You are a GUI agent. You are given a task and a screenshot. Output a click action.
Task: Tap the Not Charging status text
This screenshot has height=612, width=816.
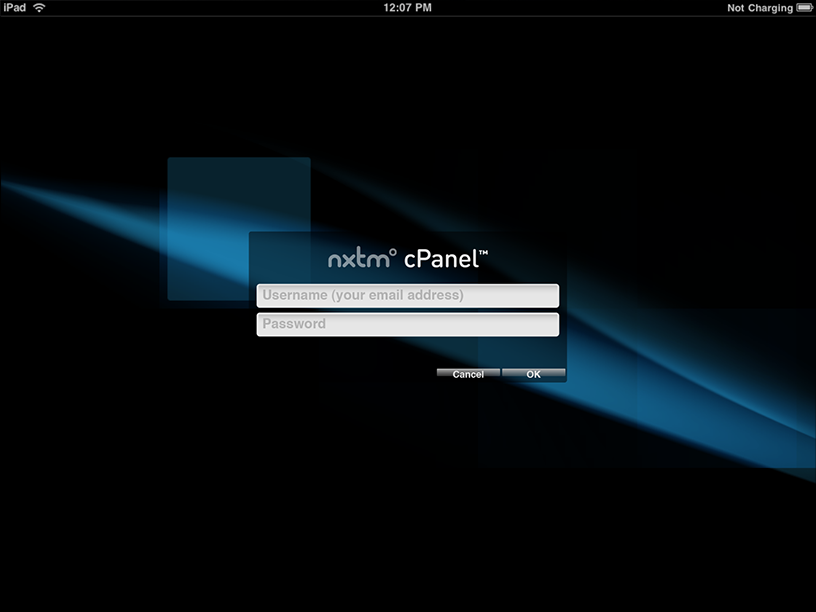click(x=760, y=8)
